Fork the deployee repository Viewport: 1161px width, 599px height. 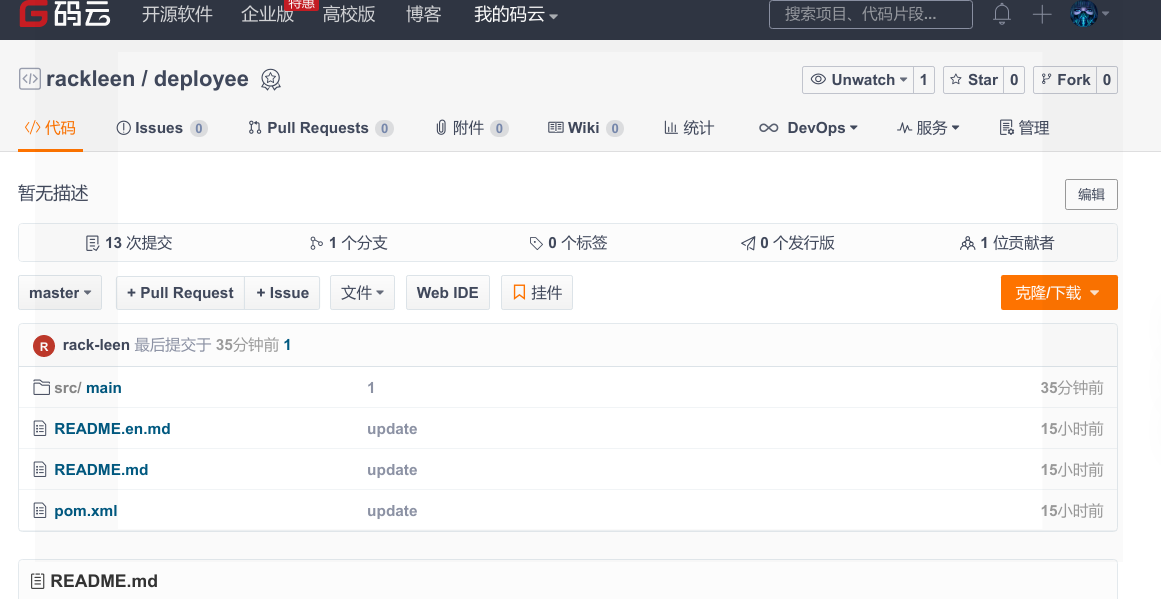click(1064, 80)
